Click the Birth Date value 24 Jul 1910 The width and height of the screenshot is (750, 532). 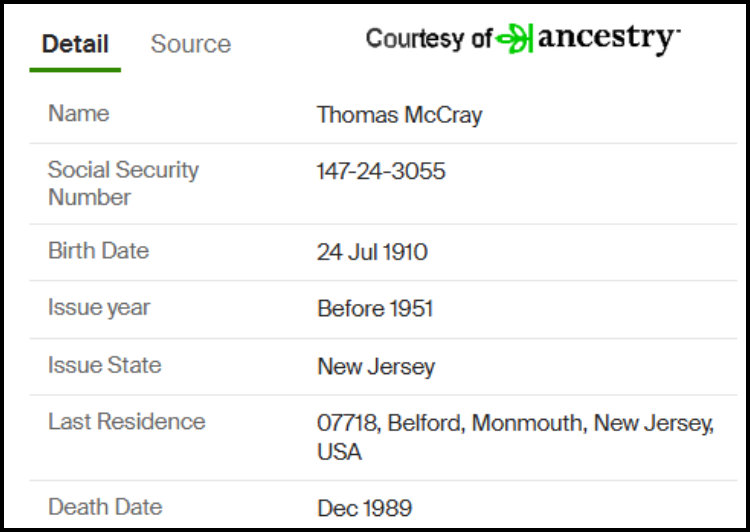372,252
